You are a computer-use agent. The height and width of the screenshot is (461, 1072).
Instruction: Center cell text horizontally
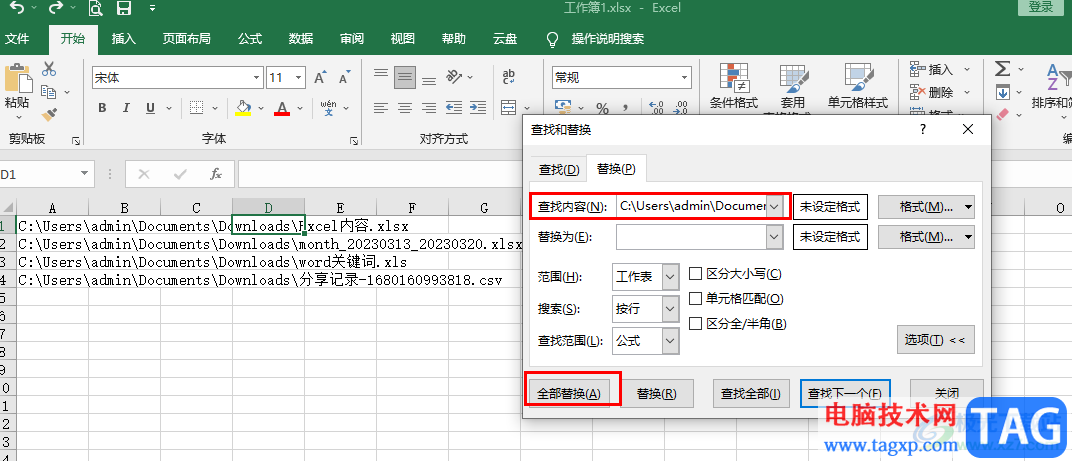[405, 107]
